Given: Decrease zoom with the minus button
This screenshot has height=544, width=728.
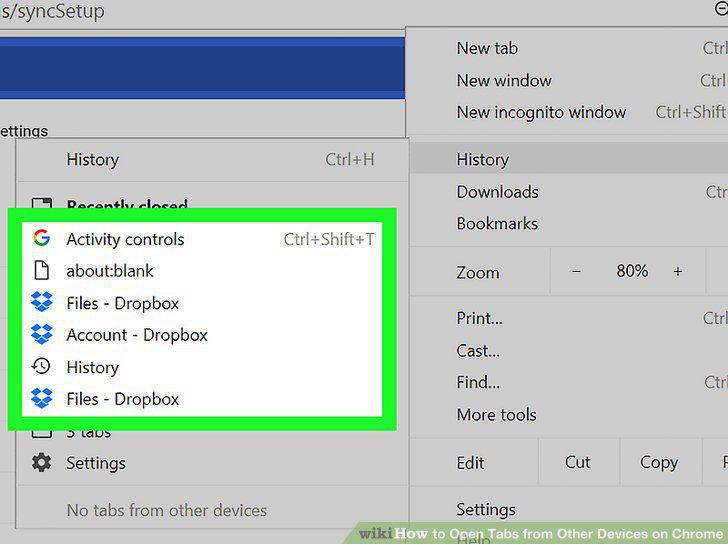Looking at the screenshot, I should [x=576, y=271].
